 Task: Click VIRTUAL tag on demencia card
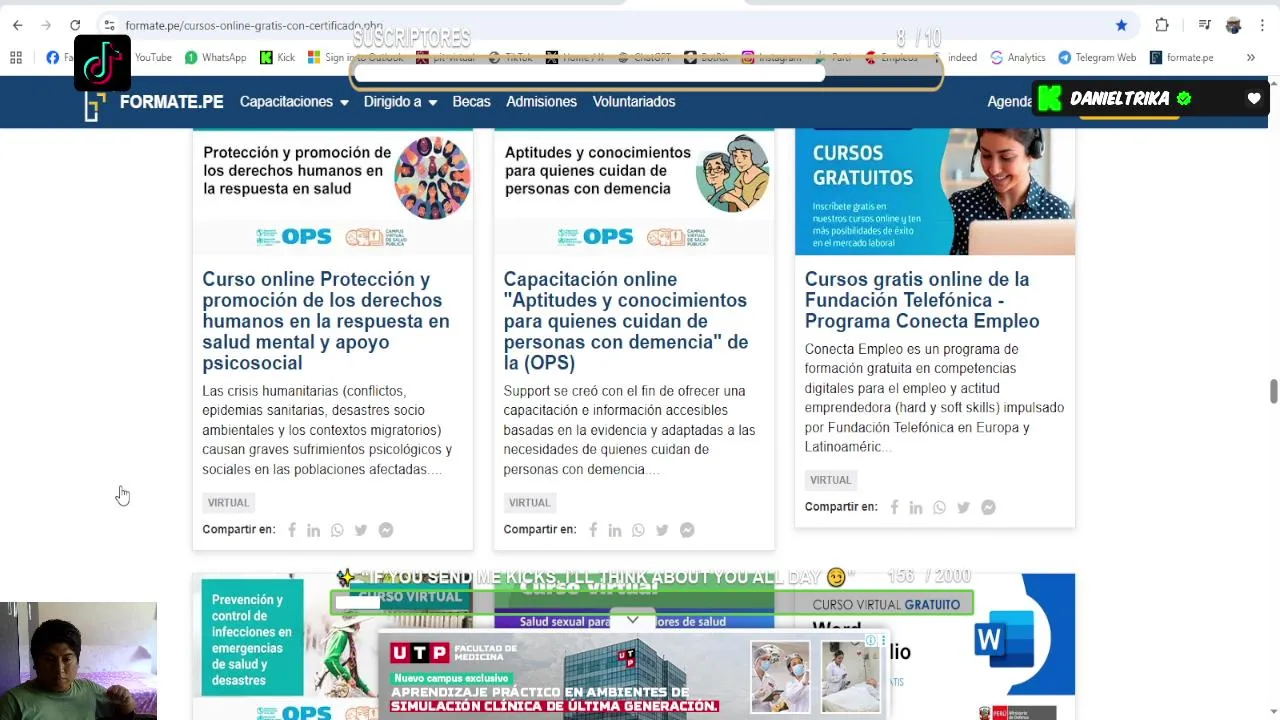click(529, 503)
